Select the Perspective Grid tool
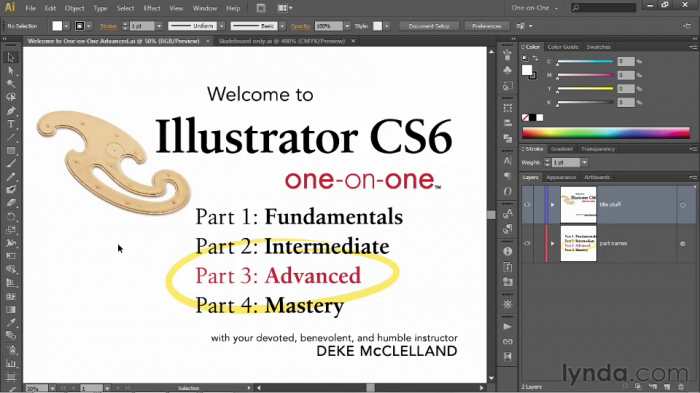700x393 pixels. [11, 283]
